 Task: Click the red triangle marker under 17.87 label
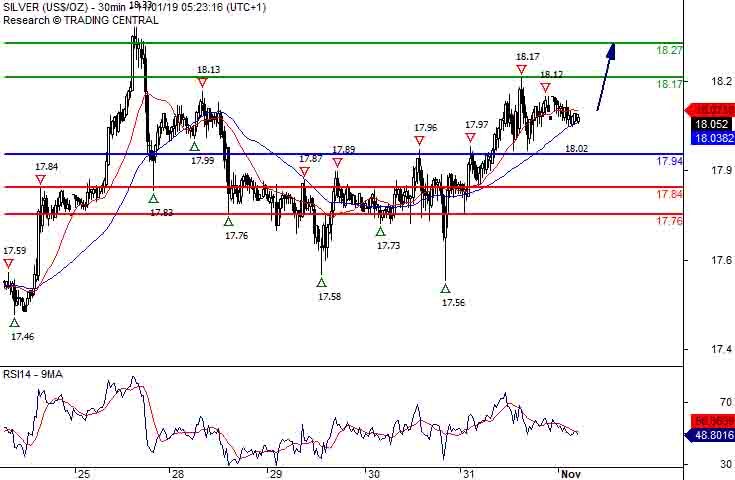click(x=305, y=172)
